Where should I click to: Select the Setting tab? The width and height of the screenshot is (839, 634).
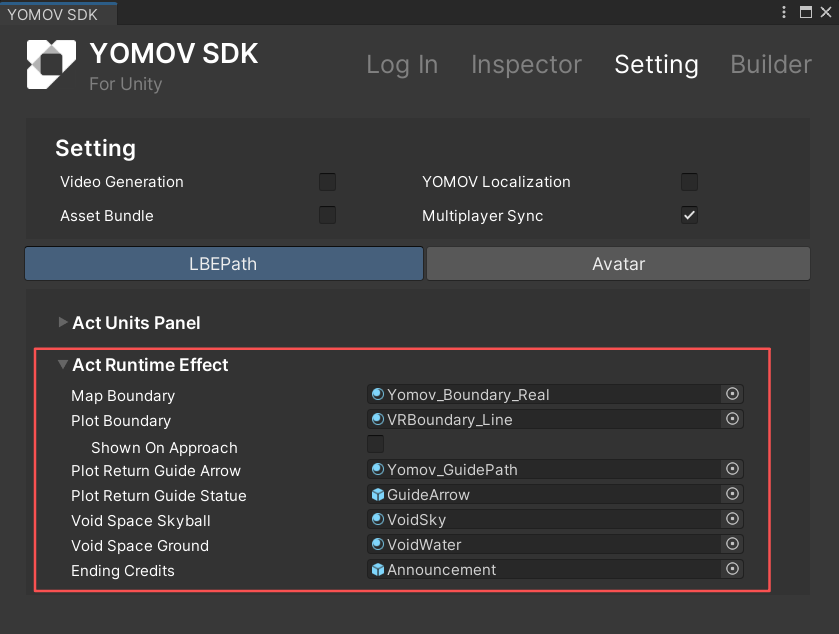(656, 65)
